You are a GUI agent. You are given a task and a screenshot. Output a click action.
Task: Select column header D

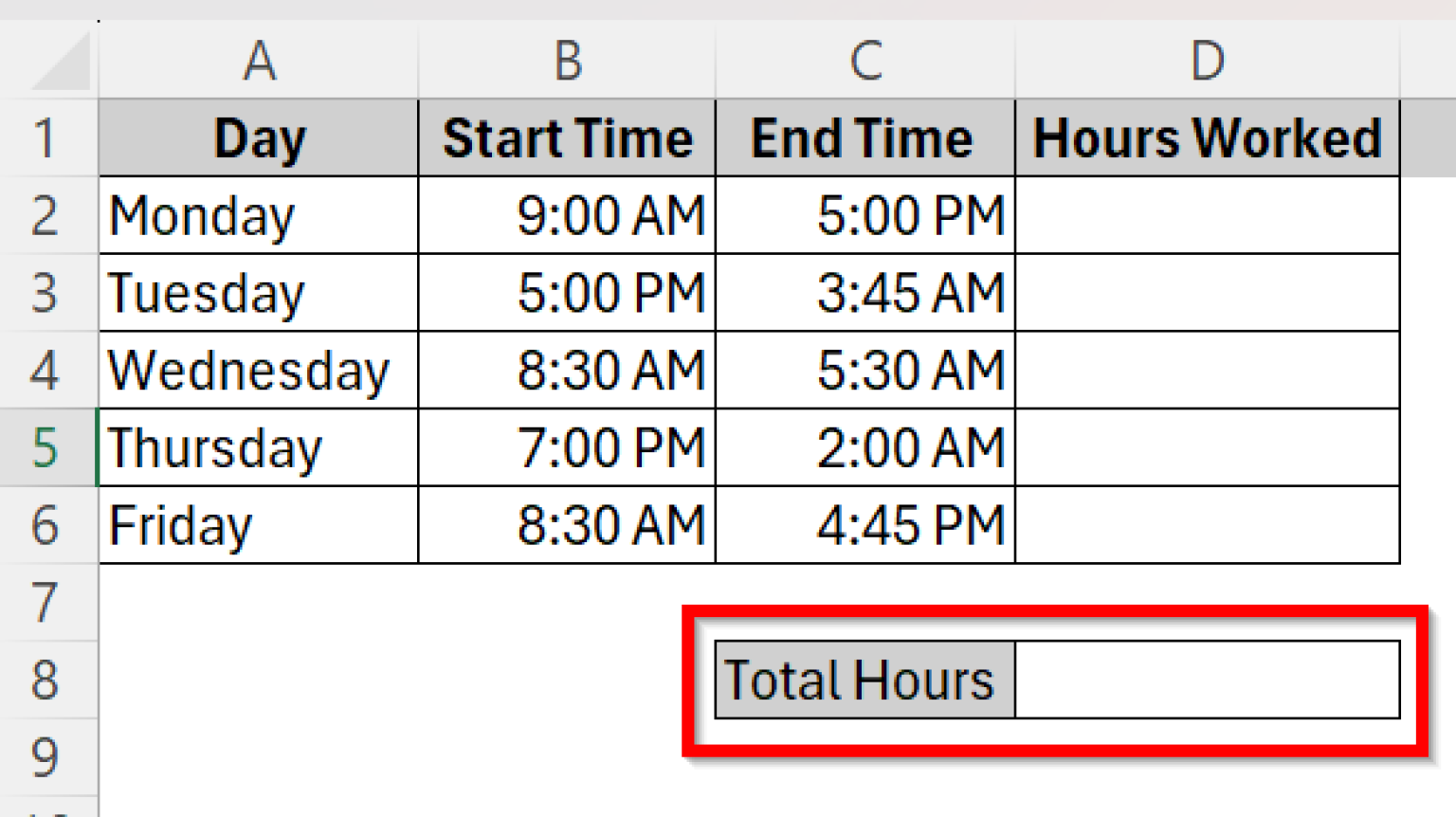point(1207,62)
